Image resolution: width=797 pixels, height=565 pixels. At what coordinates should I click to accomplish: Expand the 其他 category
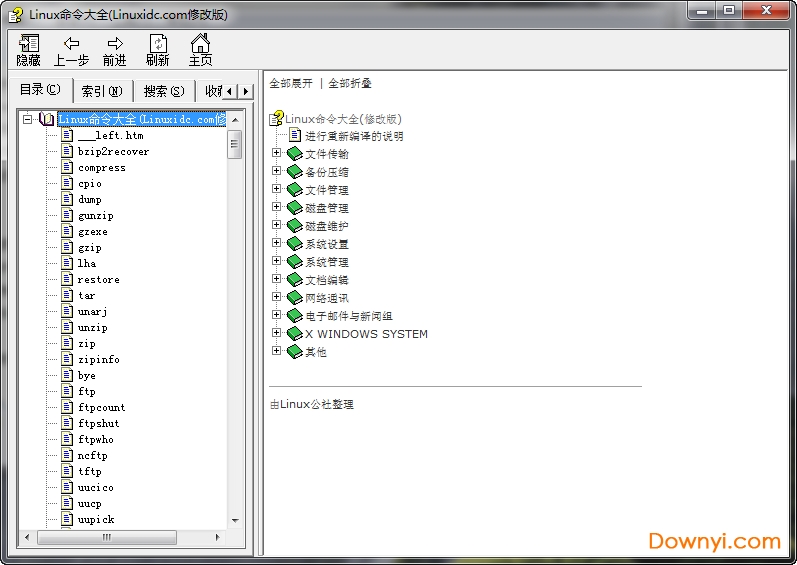pyautogui.click(x=276, y=351)
